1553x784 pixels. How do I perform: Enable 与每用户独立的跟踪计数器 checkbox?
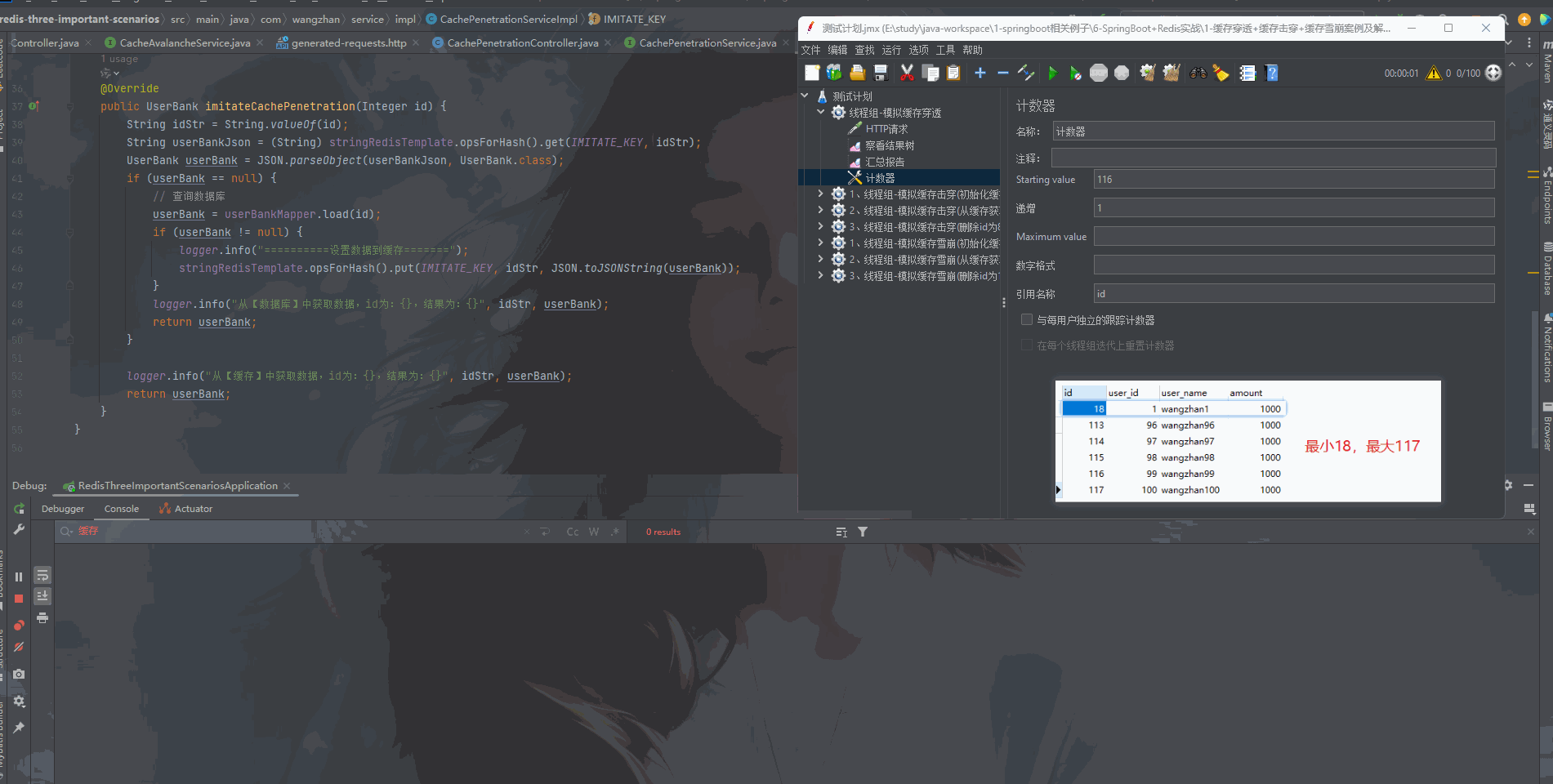pos(1027,319)
